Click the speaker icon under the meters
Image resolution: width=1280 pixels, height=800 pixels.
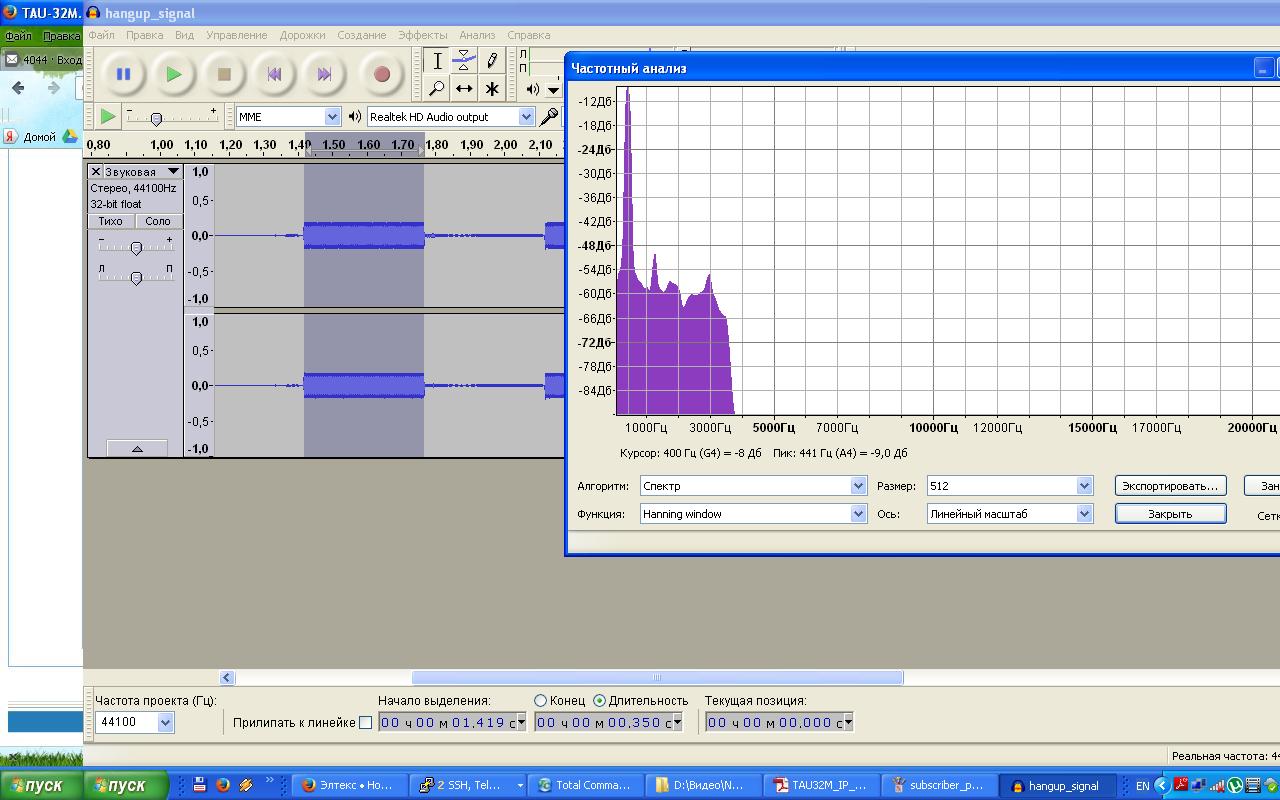[532, 89]
